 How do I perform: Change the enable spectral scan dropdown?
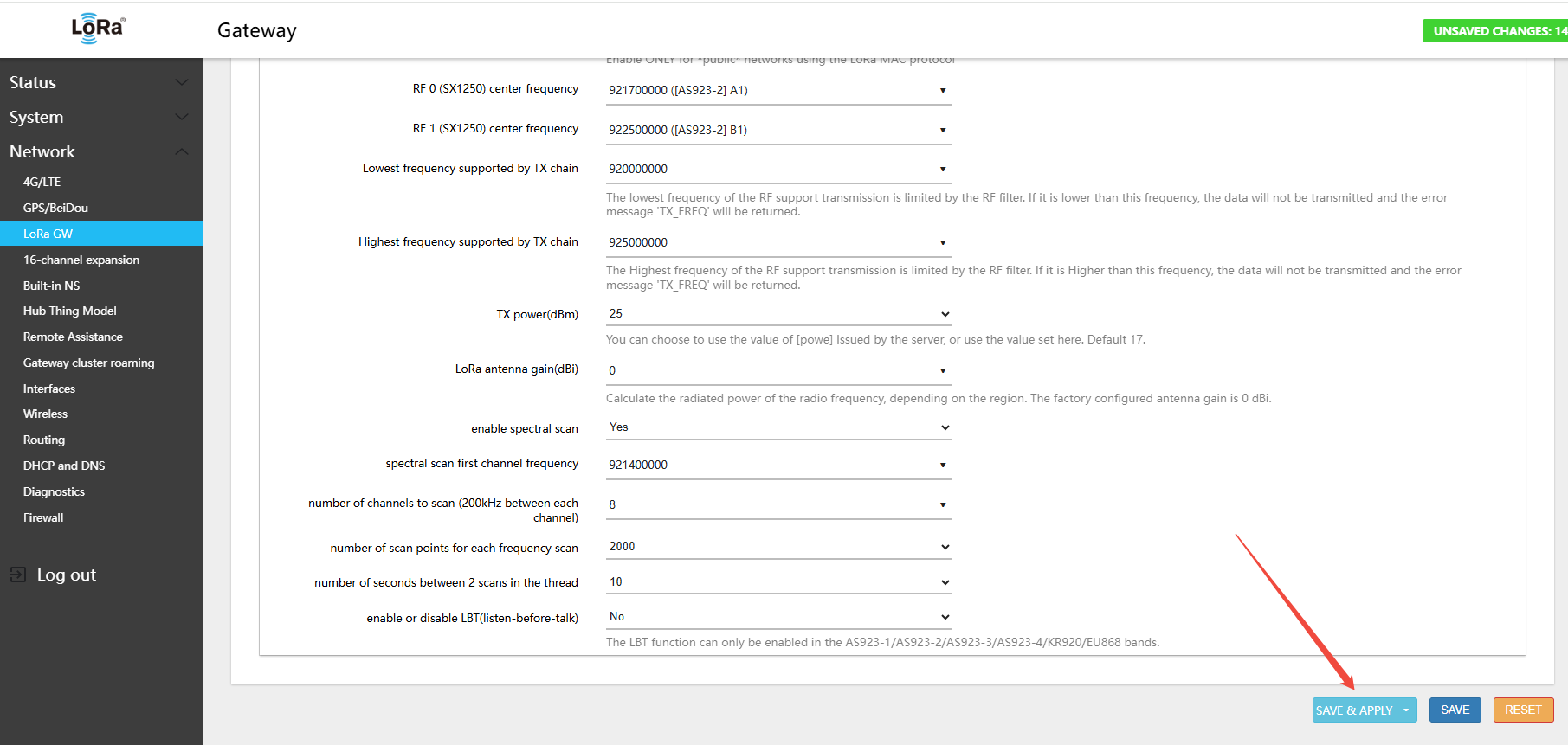778,427
